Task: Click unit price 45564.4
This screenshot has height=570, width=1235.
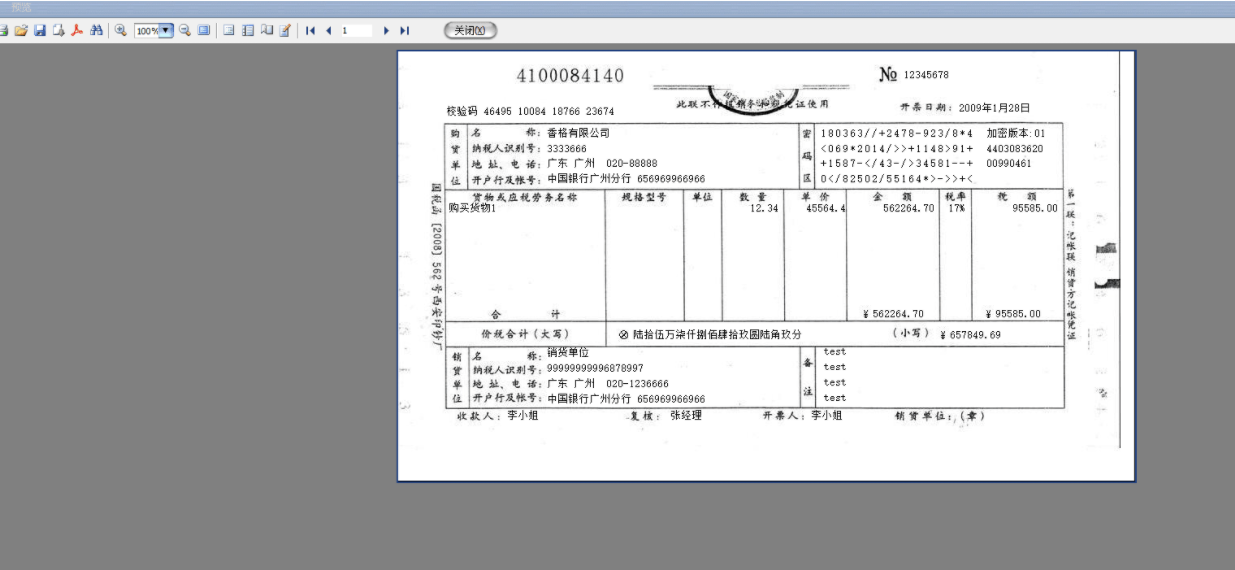Action: pos(826,209)
